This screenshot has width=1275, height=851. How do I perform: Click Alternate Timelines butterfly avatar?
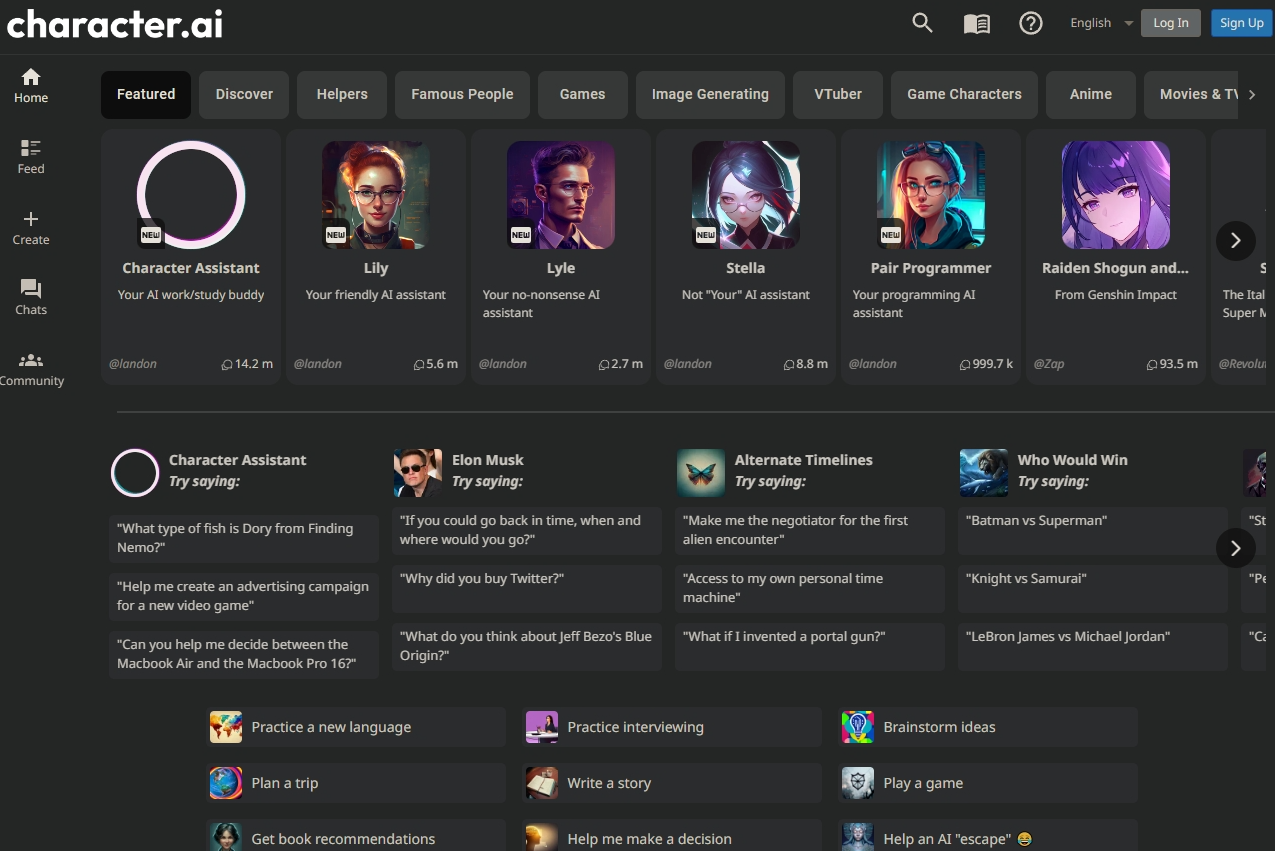click(x=701, y=473)
